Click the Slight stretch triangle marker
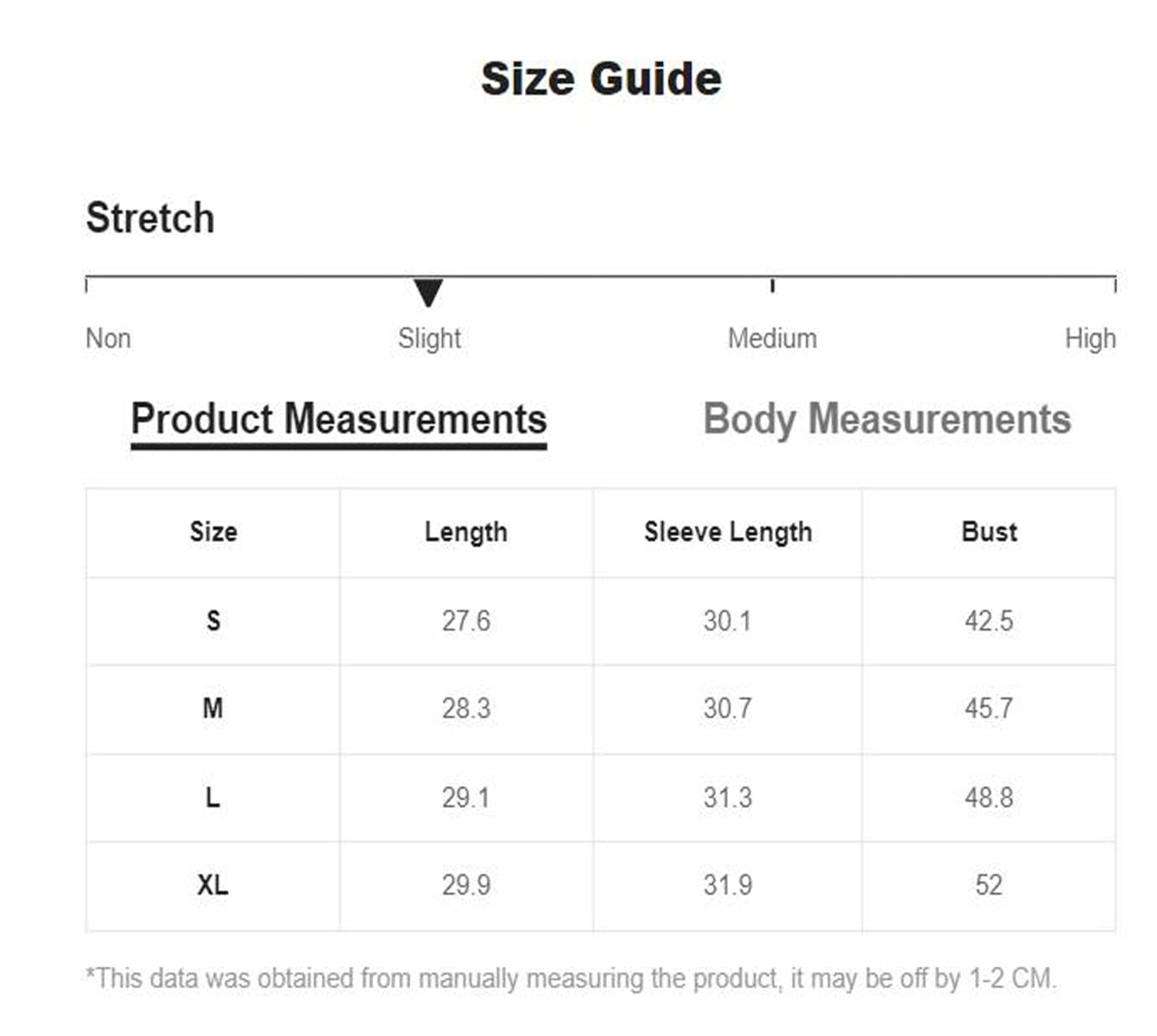Viewport: 1157px width, 1036px height. click(428, 293)
